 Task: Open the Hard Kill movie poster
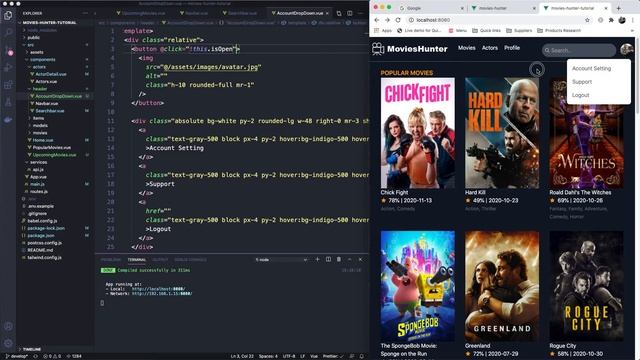tap(502, 133)
